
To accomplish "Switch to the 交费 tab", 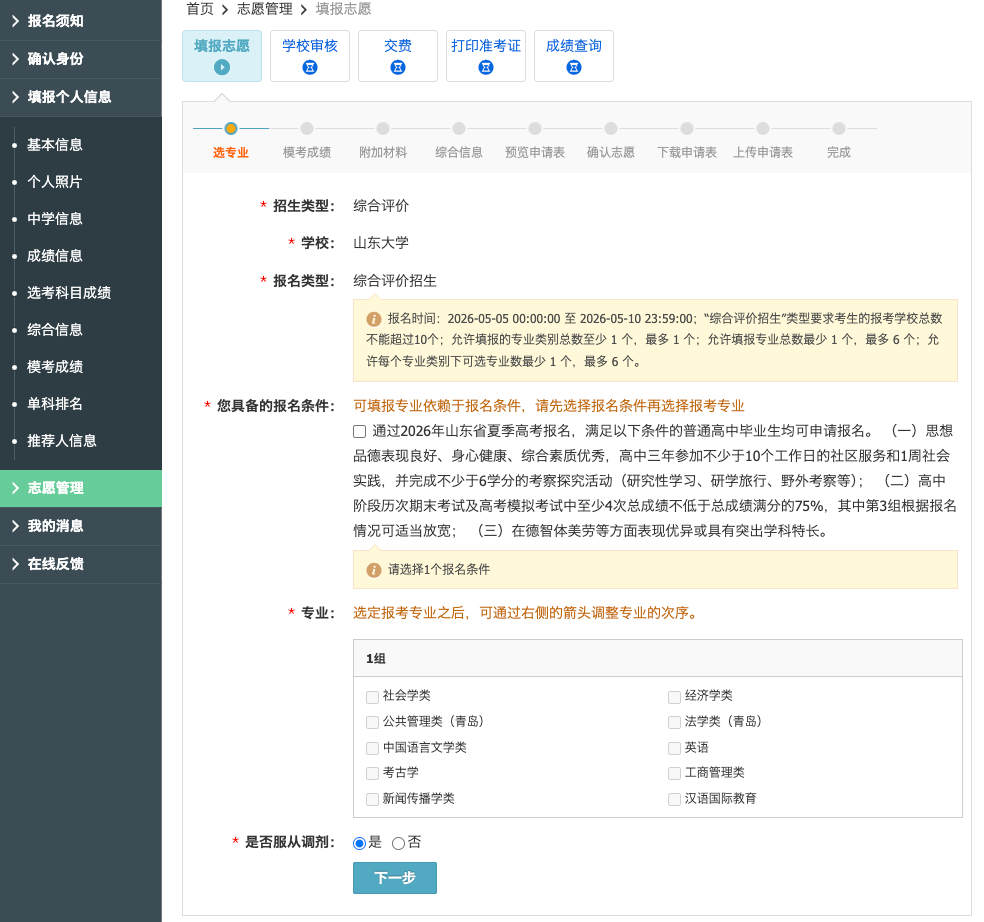I will tap(398, 56).
